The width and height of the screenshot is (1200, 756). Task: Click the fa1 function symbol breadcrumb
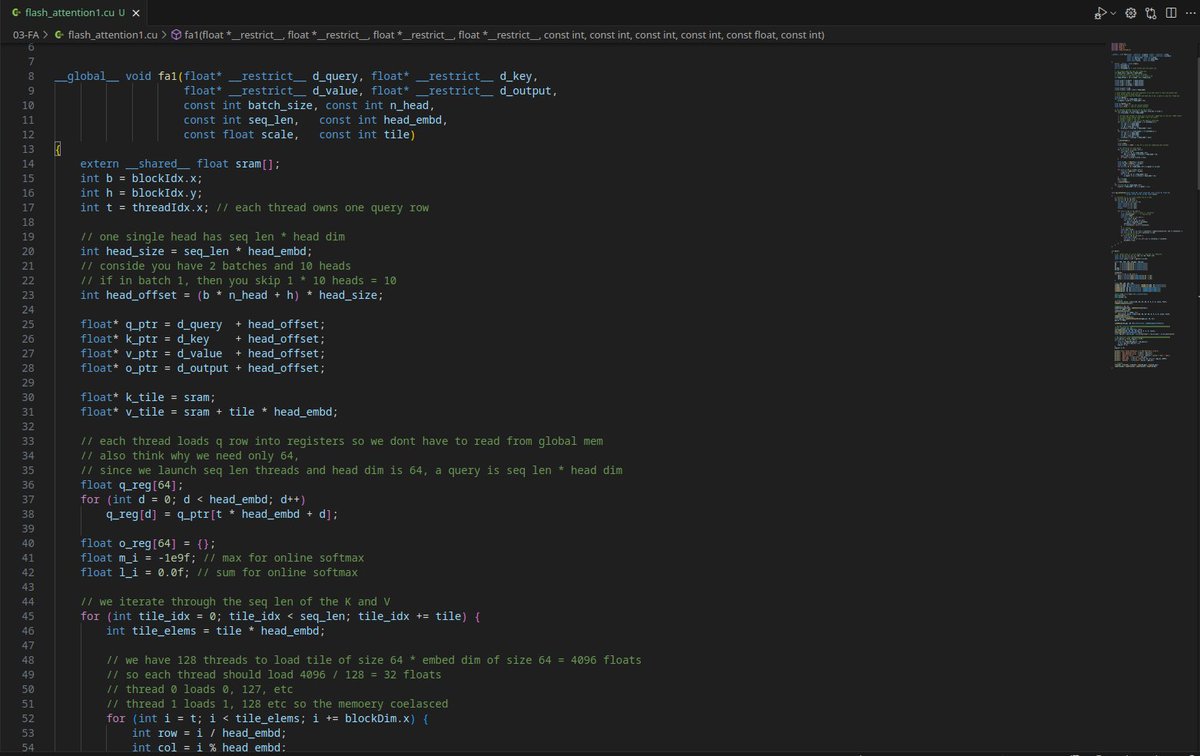(504, 35)
